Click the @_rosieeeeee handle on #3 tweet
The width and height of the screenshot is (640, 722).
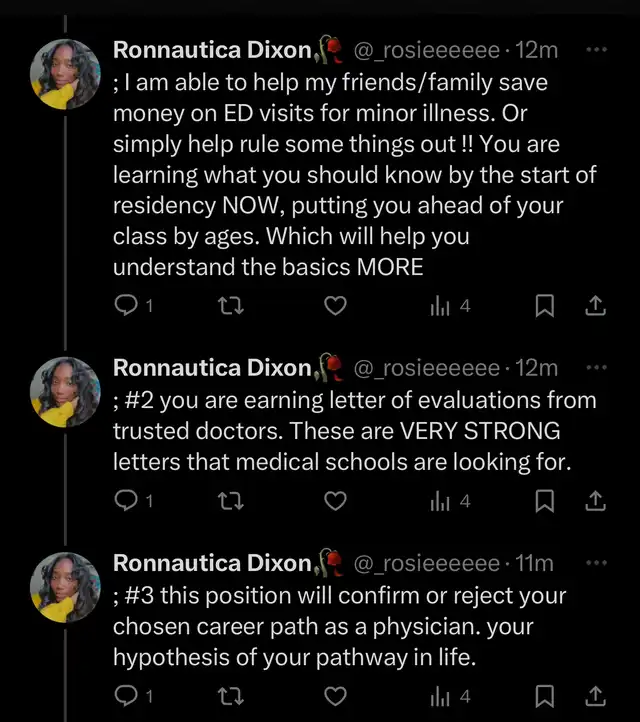pos(427,563)
